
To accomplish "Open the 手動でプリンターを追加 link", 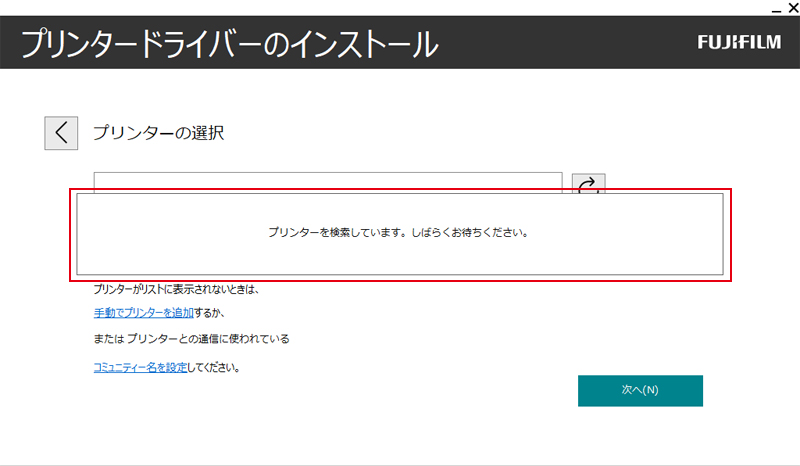I will [x=143, y=313].
